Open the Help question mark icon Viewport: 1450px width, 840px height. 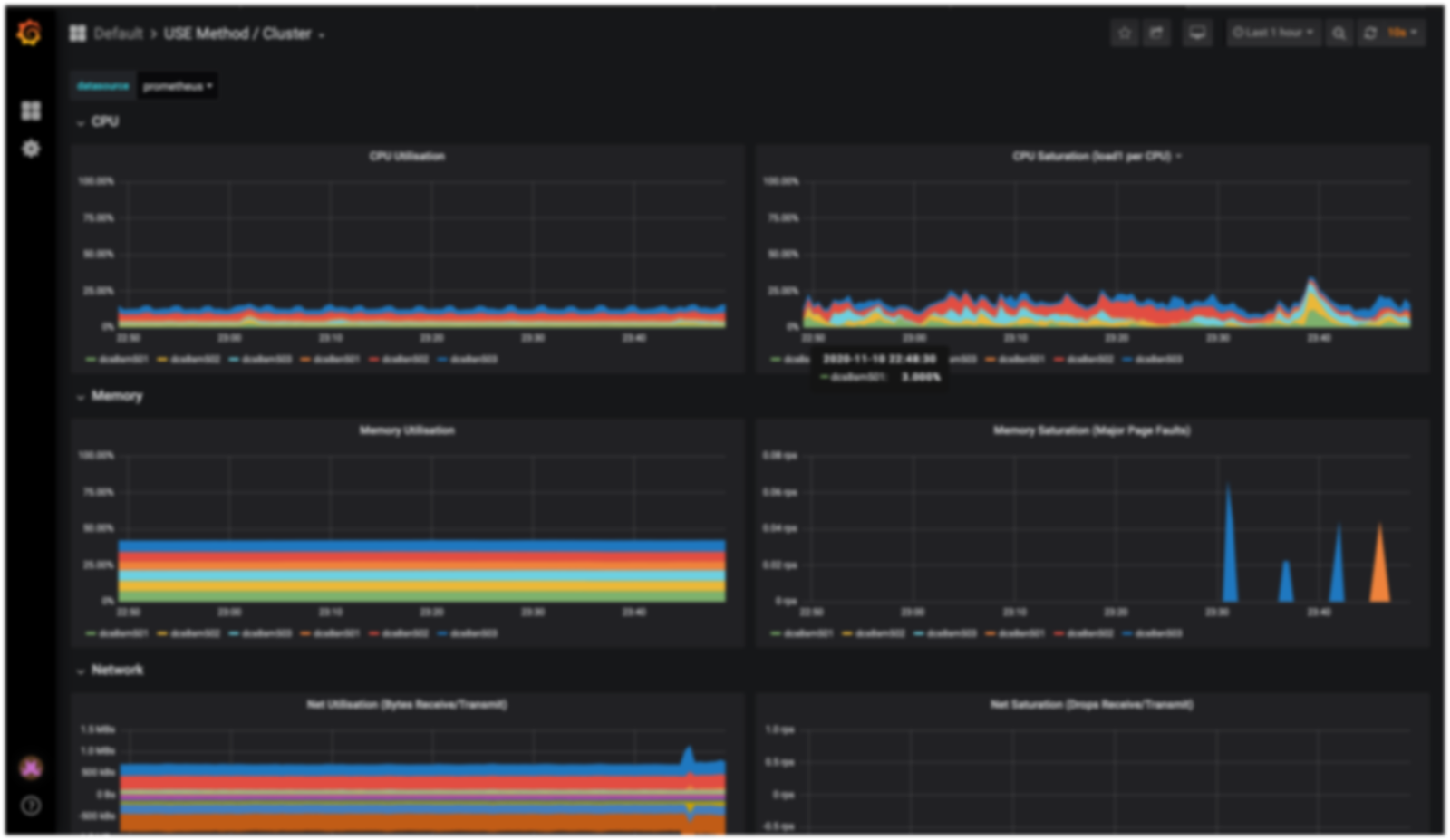point(31,806)
